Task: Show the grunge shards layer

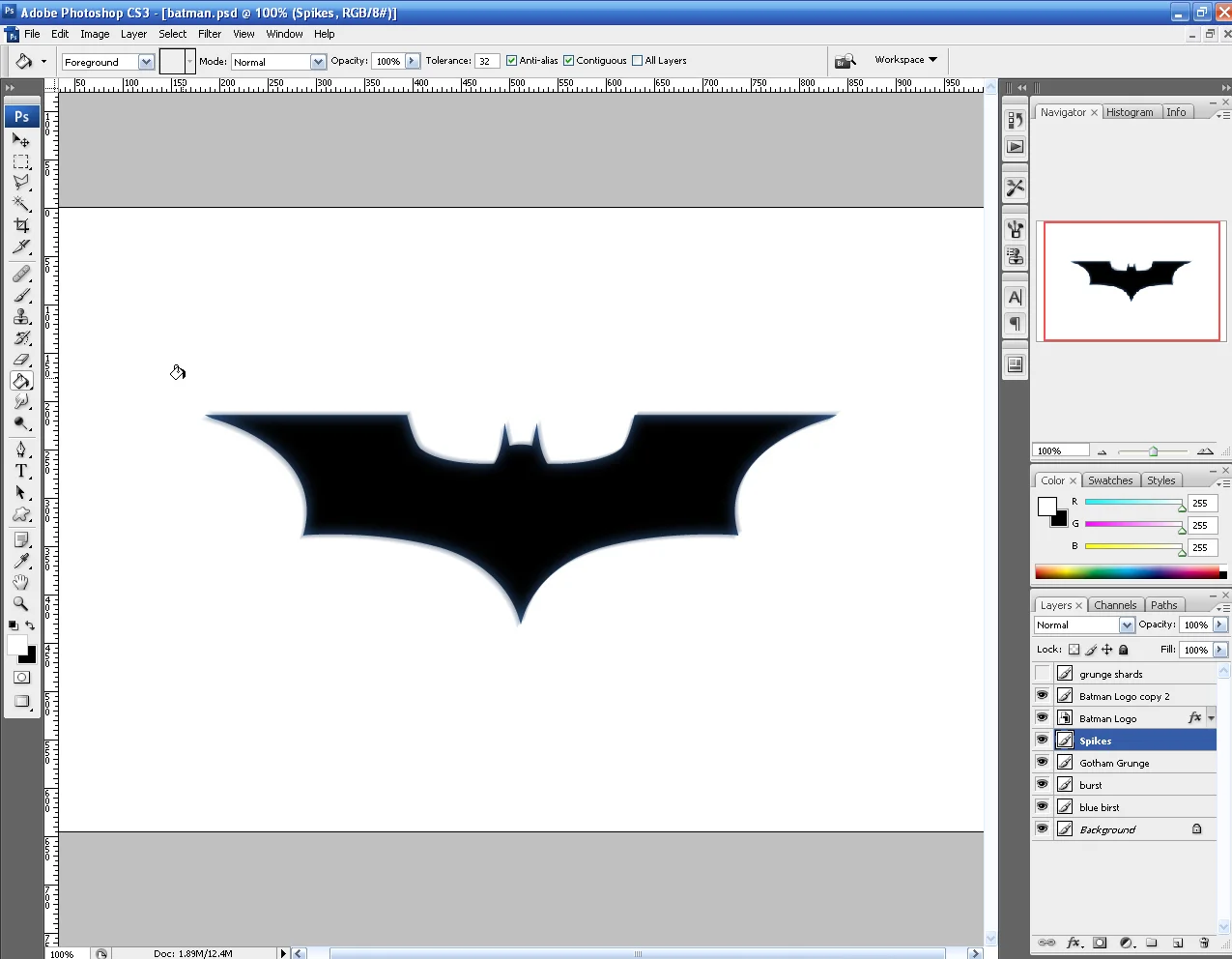Action: 1042,674
